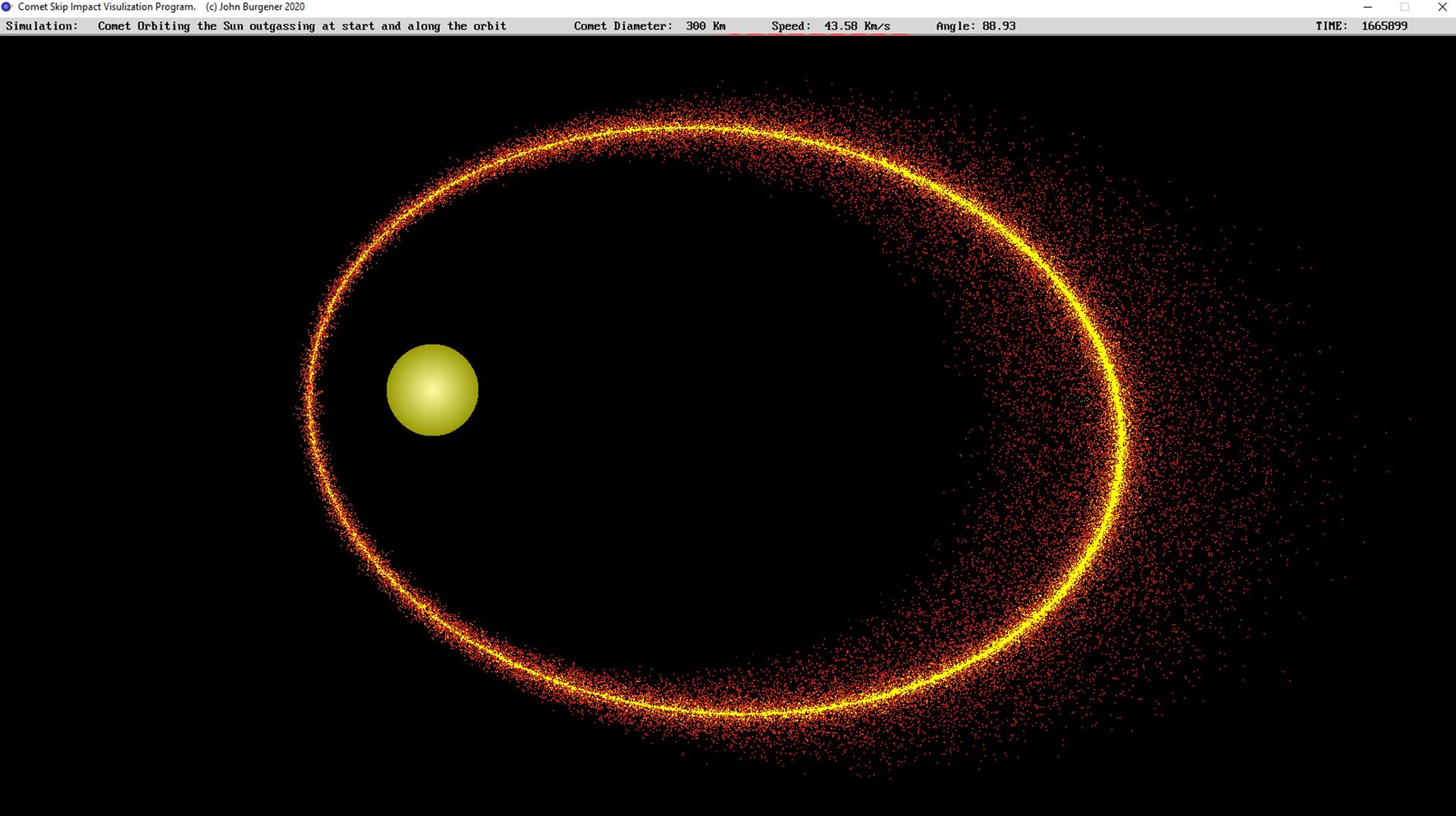Click the blue app icon in title bar
This screenshot has width=1456, height=816.
coord(7,7)
